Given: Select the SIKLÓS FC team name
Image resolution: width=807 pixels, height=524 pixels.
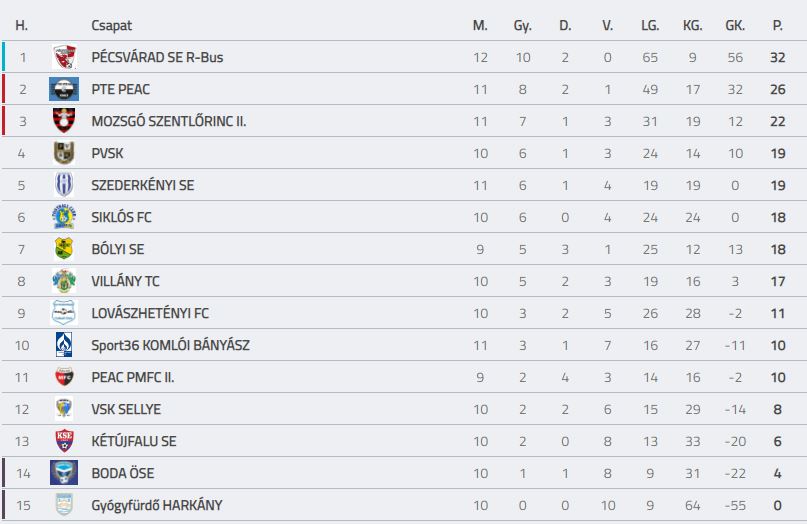Looking at the screenshot, I should 121,217.
